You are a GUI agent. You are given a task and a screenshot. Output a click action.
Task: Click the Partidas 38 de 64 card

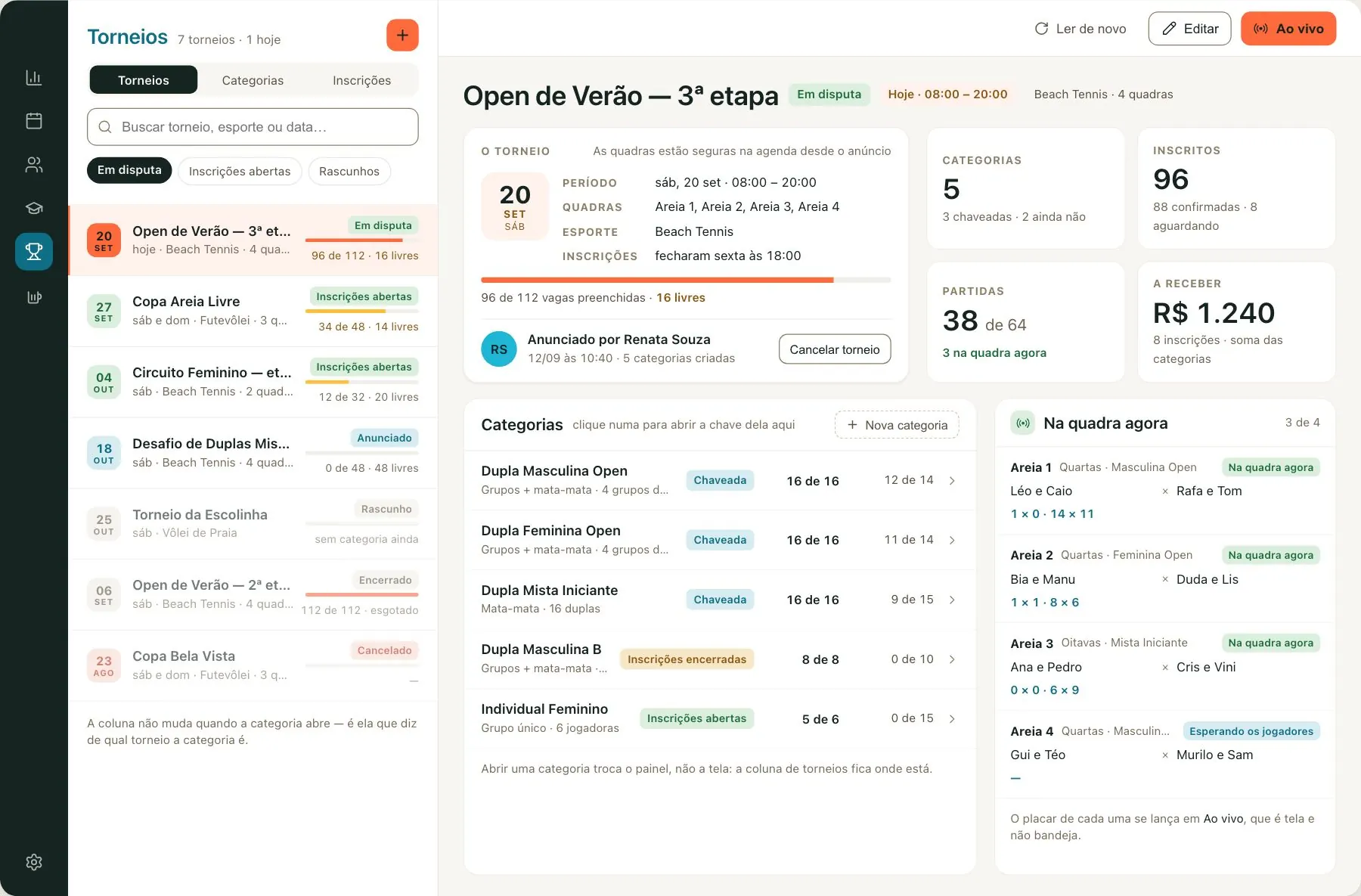click(x=1025, y=322)
